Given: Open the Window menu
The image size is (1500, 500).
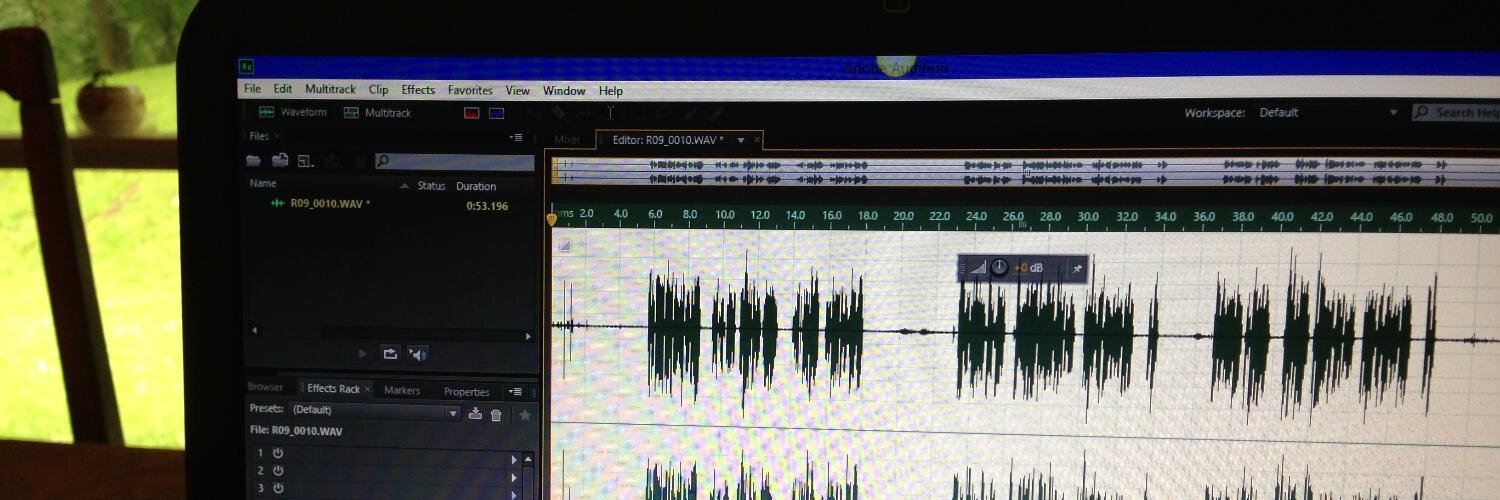Looking at the screenshot, I should [564, 90].
